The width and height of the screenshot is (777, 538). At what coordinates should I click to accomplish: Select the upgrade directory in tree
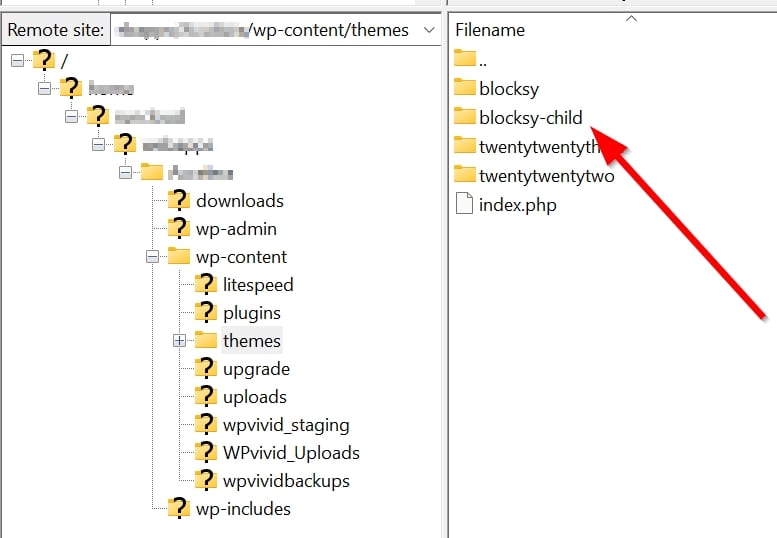[256, 369]
